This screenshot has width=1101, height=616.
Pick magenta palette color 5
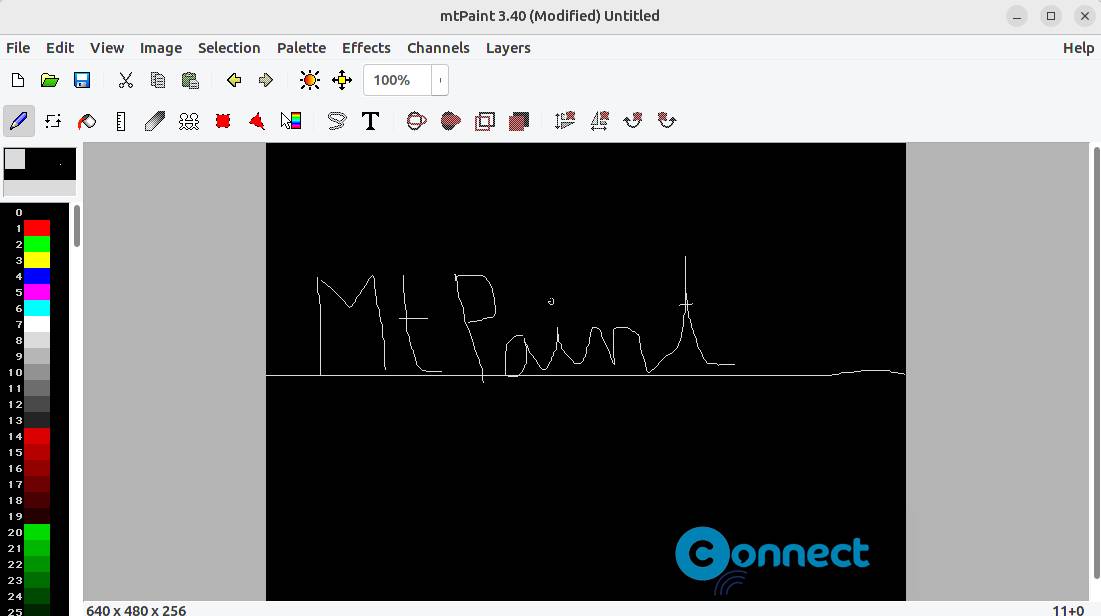point(37,292)
